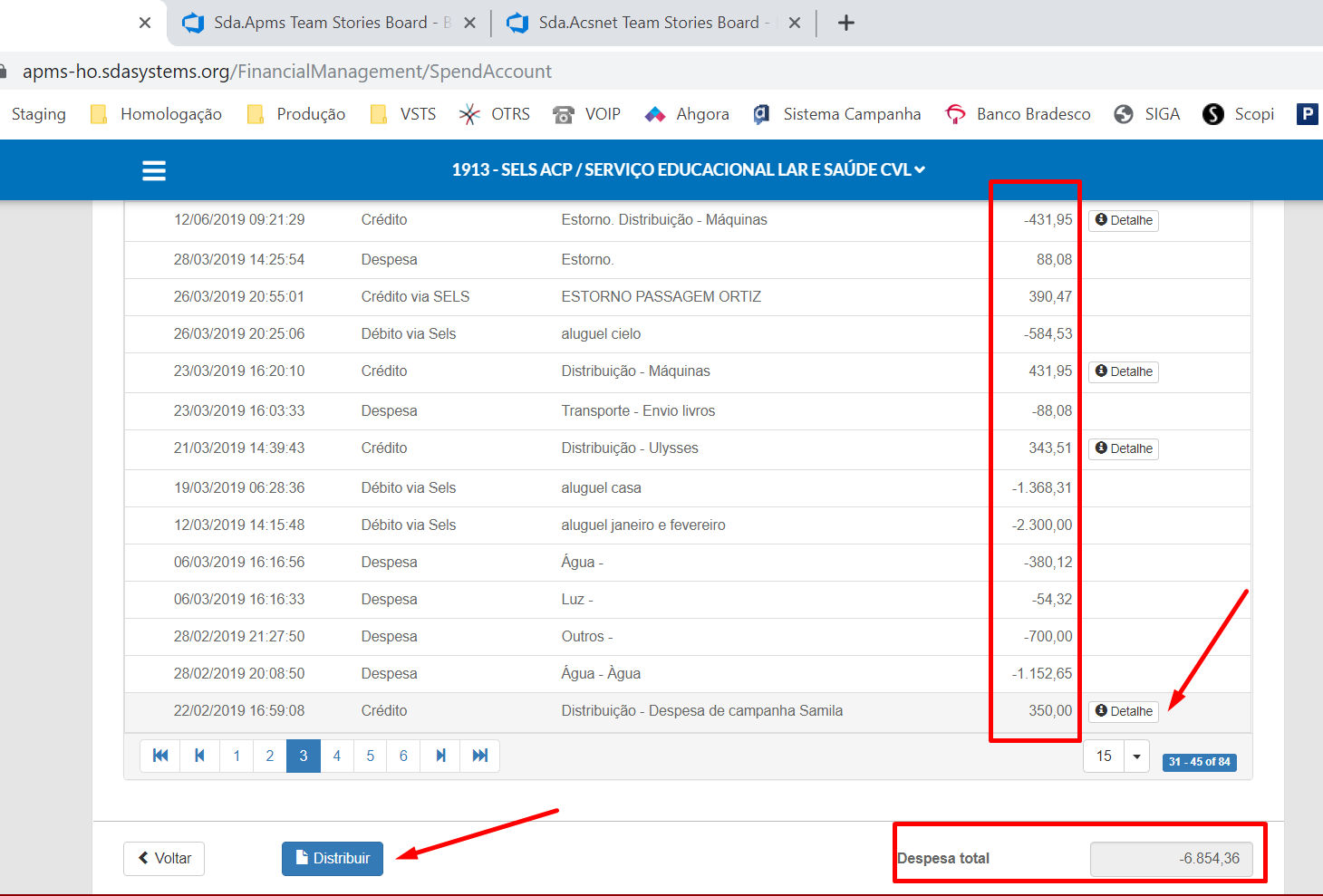The width and height of the screenshot is (1323, 896).
Task: Open the Staging bookmark
Action: tap(39, 114)
